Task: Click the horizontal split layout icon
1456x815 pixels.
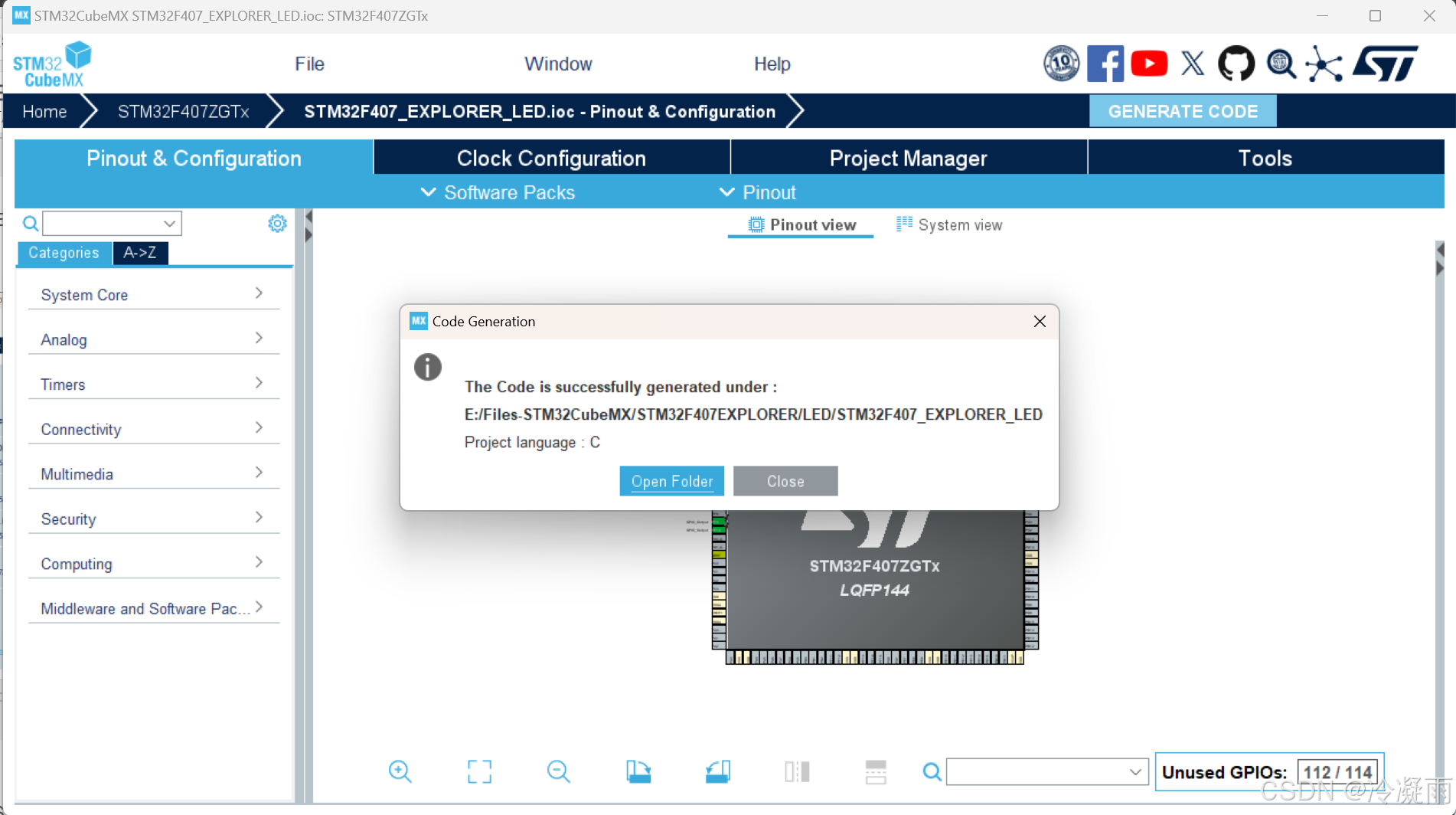Action: (876, 771)
